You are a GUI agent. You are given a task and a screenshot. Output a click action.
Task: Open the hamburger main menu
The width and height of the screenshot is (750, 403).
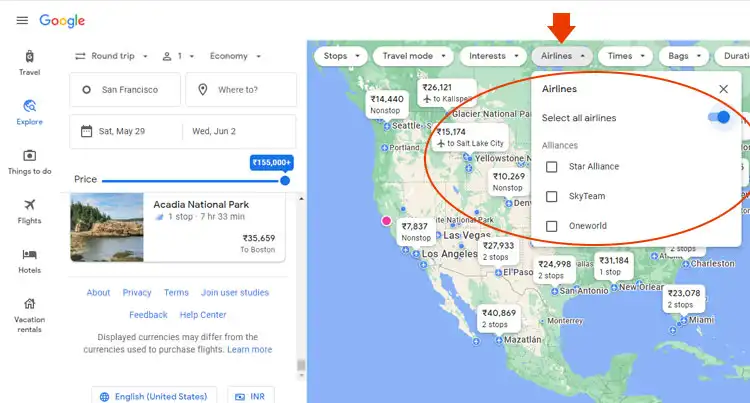pyautogui.click(x=22, y=21)
